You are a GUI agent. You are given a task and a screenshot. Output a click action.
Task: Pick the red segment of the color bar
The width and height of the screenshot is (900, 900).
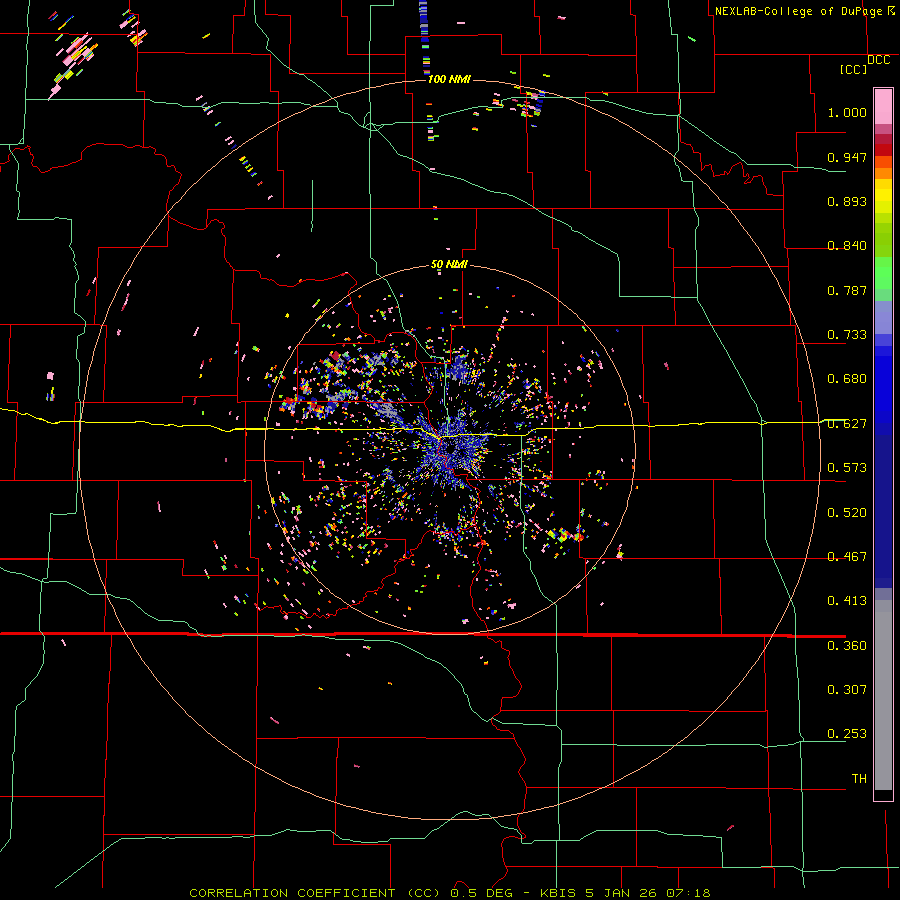[x=883, y=150]
